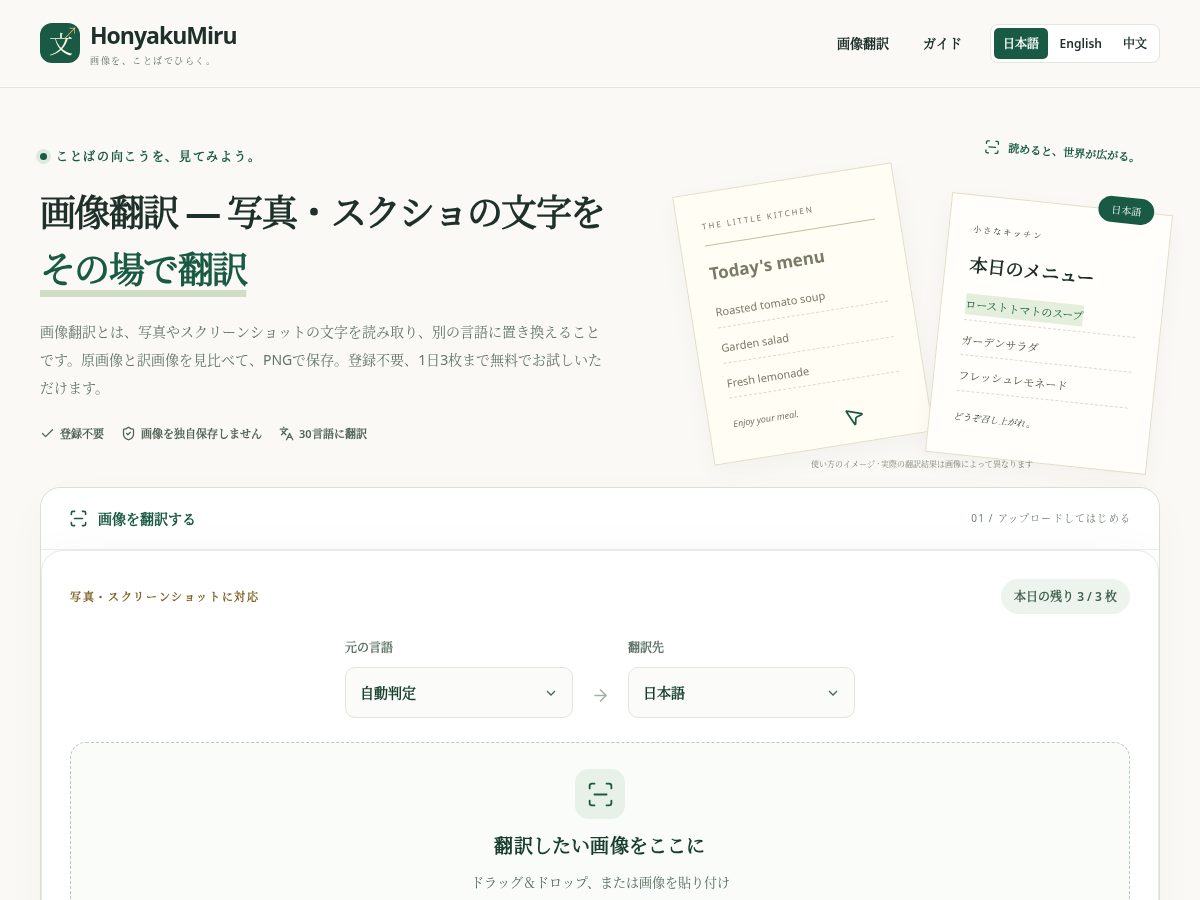1200x900 pixels.
Task: Click 翻訳したい画像をここに upload heading
Action: (x=600, y=846)
